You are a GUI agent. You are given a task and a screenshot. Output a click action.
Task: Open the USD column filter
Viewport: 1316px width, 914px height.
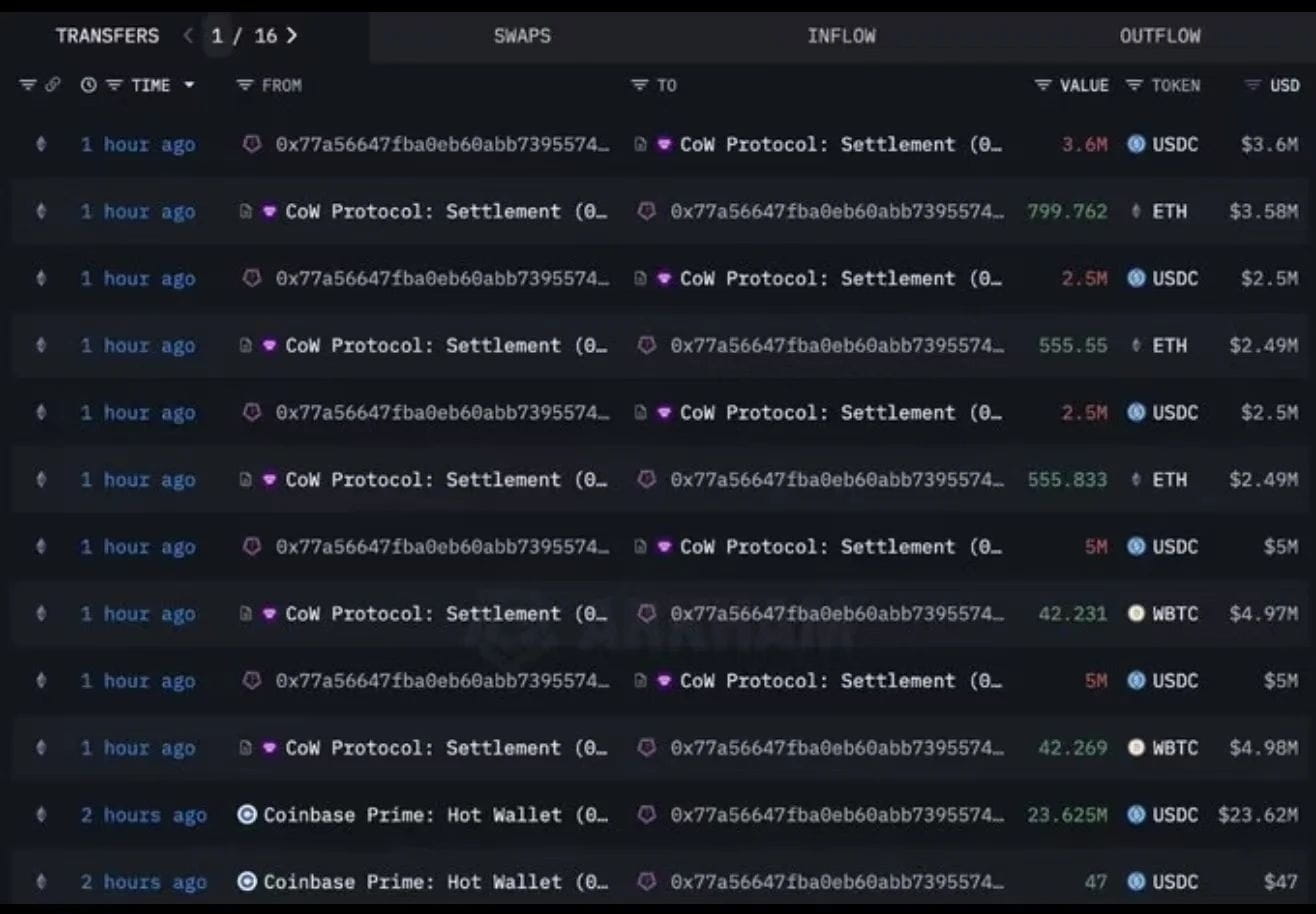[1252, 86]
